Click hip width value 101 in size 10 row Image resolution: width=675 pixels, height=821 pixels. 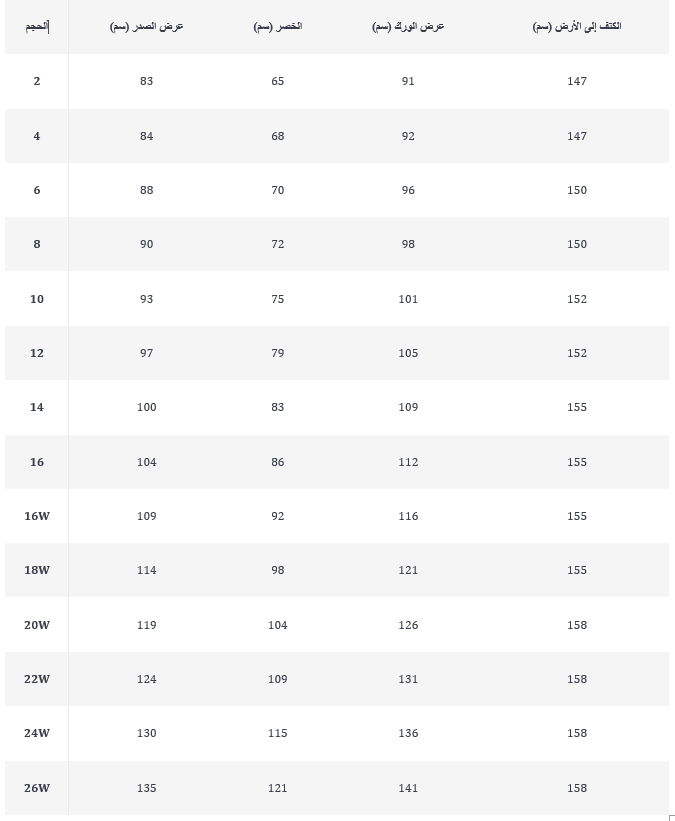(x=408, y=299)
